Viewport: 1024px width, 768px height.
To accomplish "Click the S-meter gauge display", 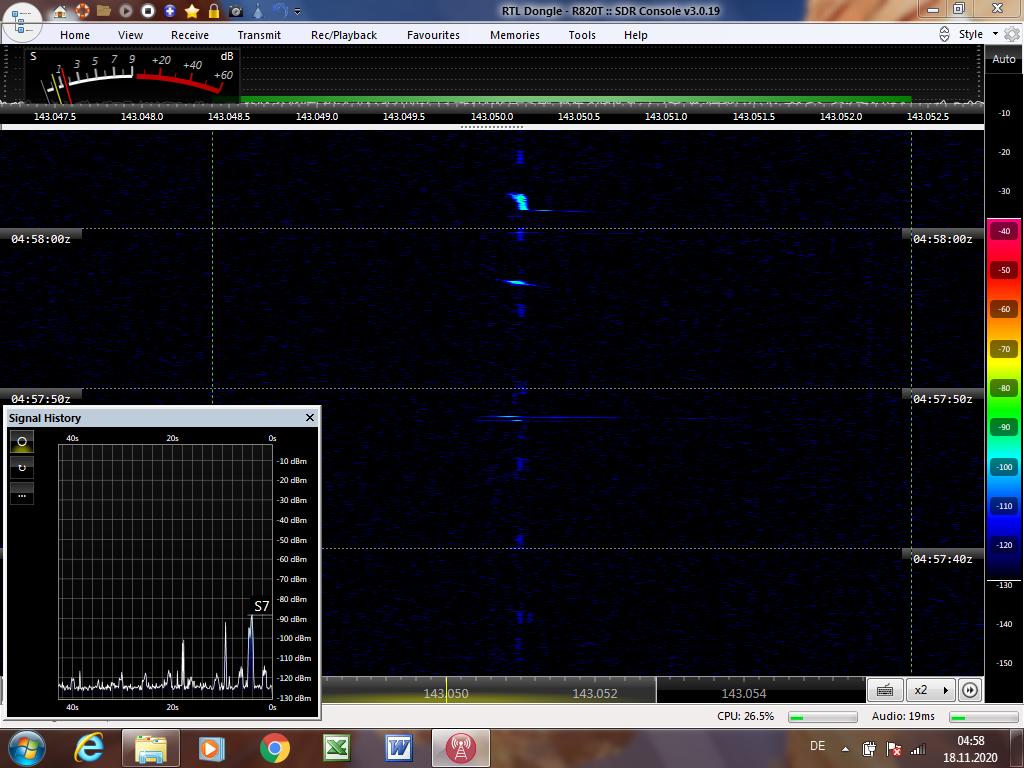I will pos(133,76).
